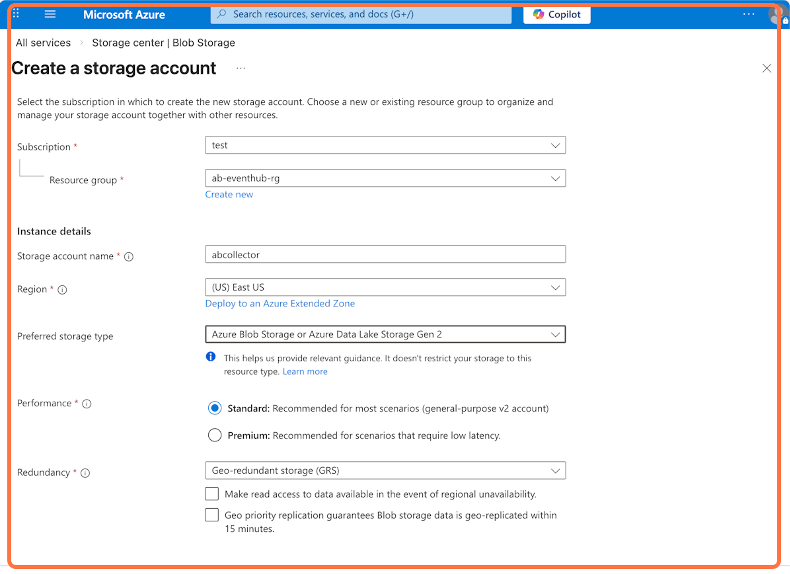This screenshot has width=790, height=574.
Task: Expand the Subscription dropdown
Action: click(385, 145)
